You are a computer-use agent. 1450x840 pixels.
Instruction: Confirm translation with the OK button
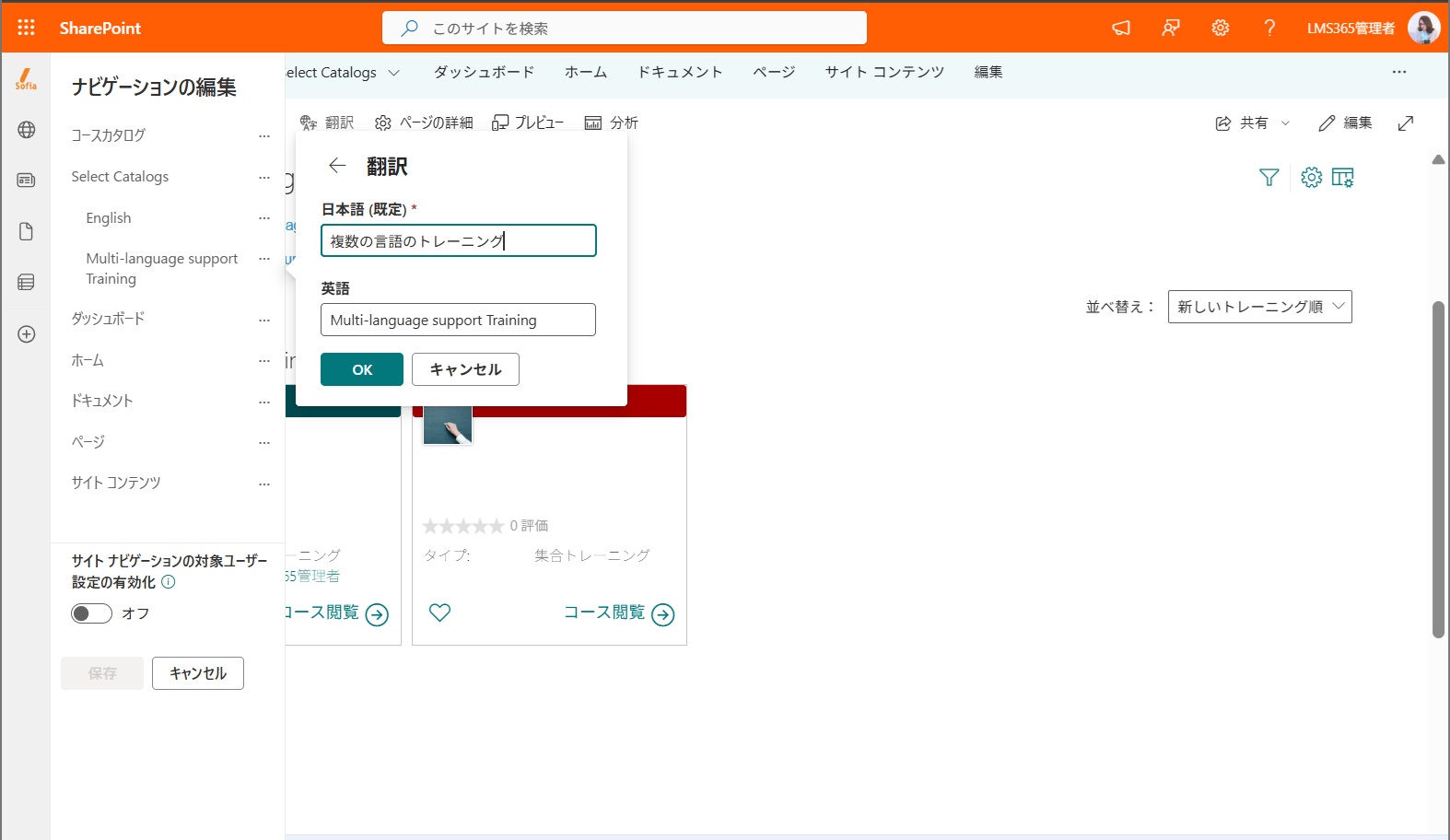(x=362, y=369)
